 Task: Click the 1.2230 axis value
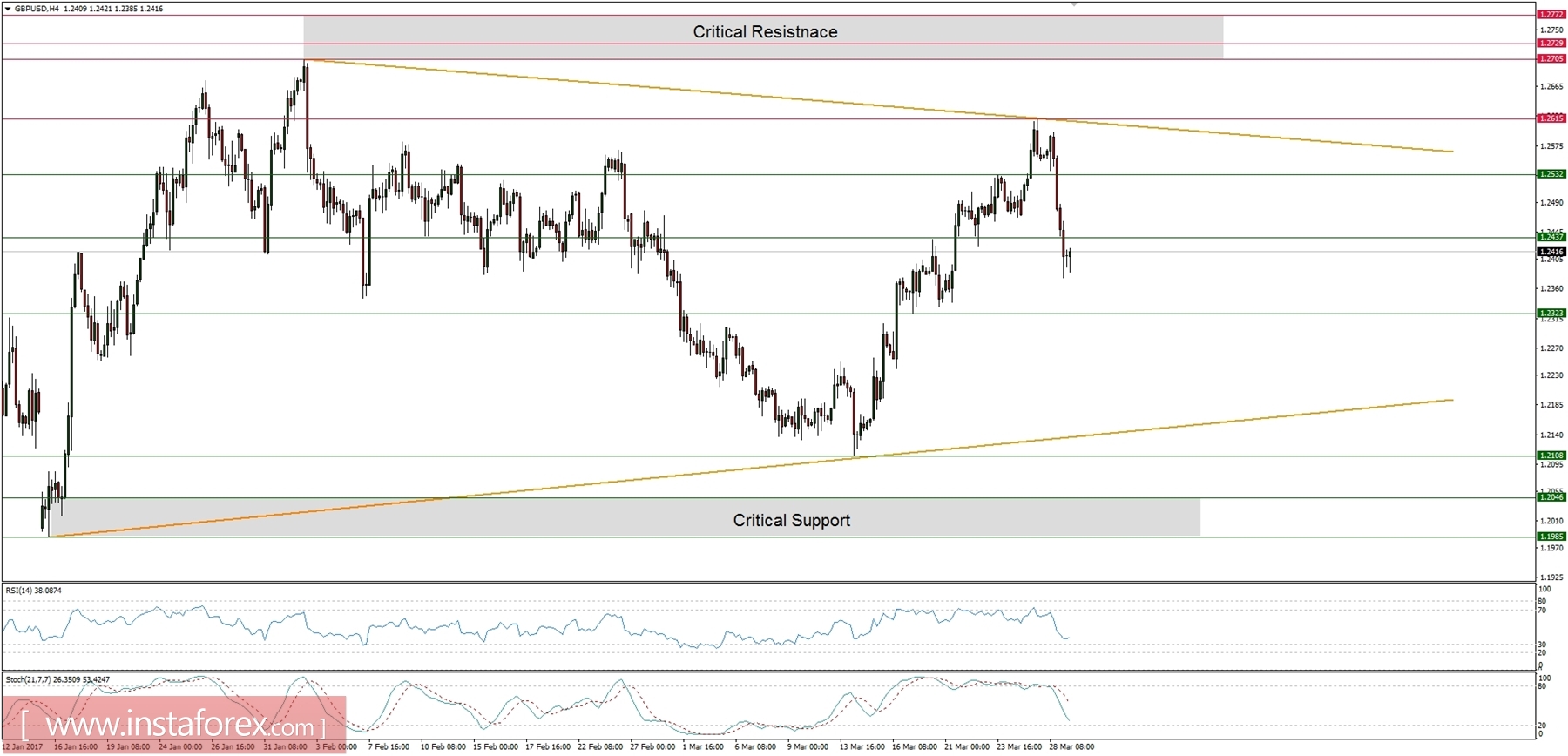tap(1551, 375)
